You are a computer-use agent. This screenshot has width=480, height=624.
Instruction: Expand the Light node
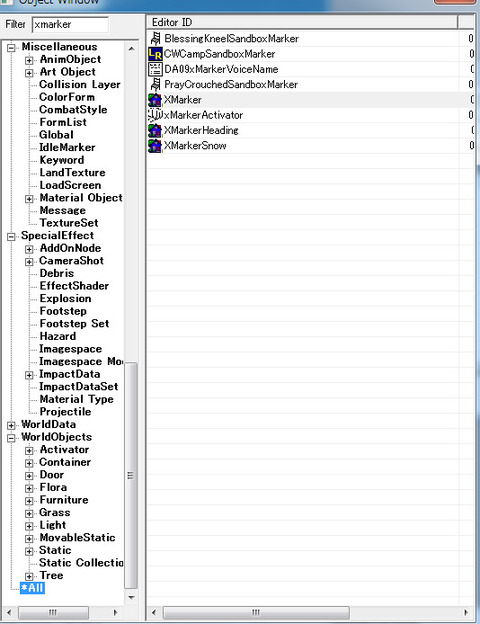coord(29,526)
